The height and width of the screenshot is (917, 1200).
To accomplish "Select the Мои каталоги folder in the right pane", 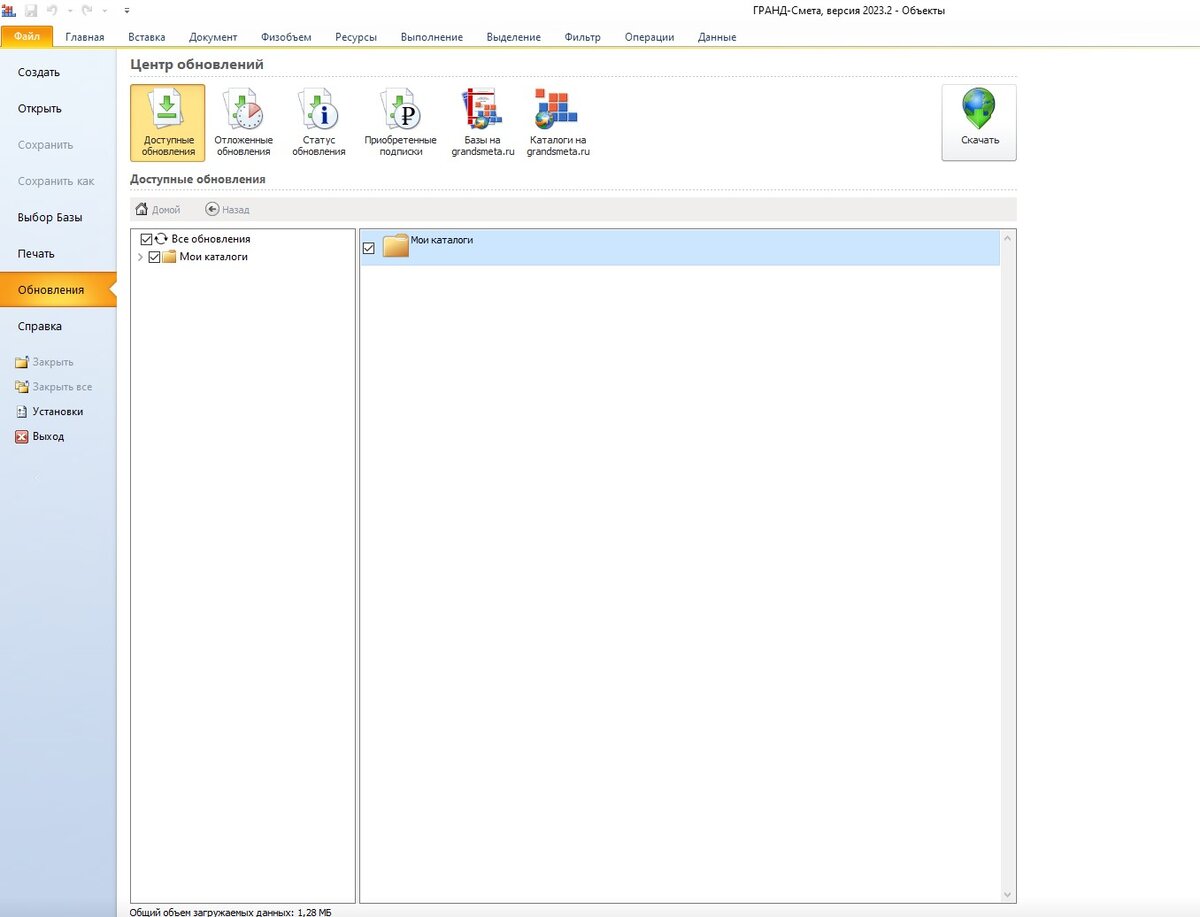I will pyautogui.click(x=680, y=248).
